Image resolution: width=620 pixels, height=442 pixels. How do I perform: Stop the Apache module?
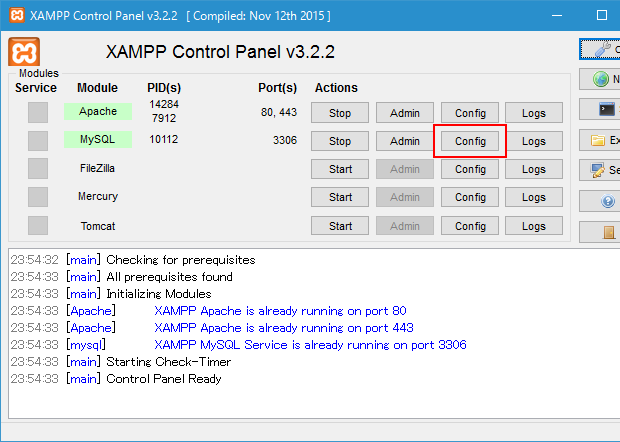point(340,113)
